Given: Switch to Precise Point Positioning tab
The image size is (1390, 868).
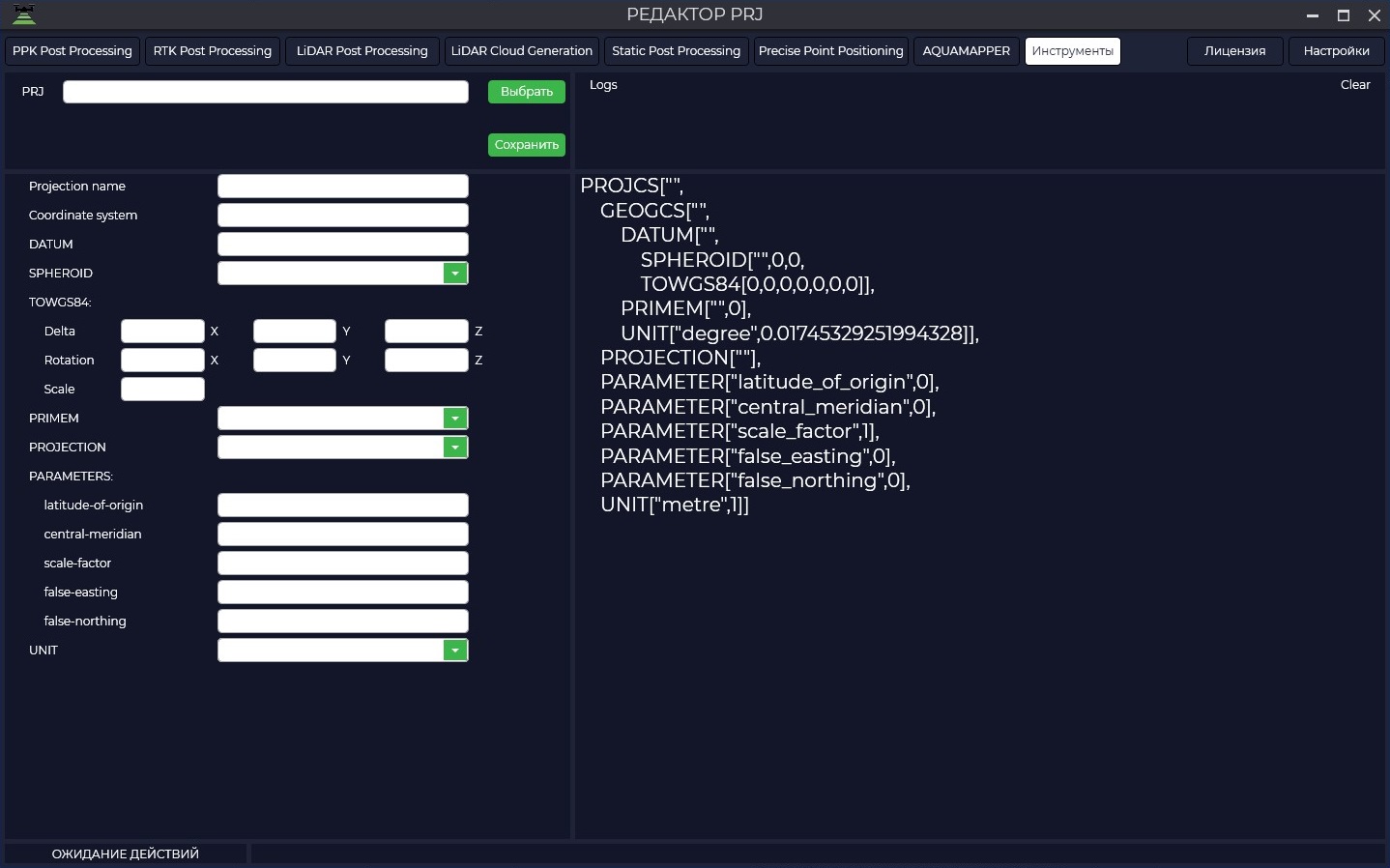Looking at the screenshot, I should tap(831, 51).
